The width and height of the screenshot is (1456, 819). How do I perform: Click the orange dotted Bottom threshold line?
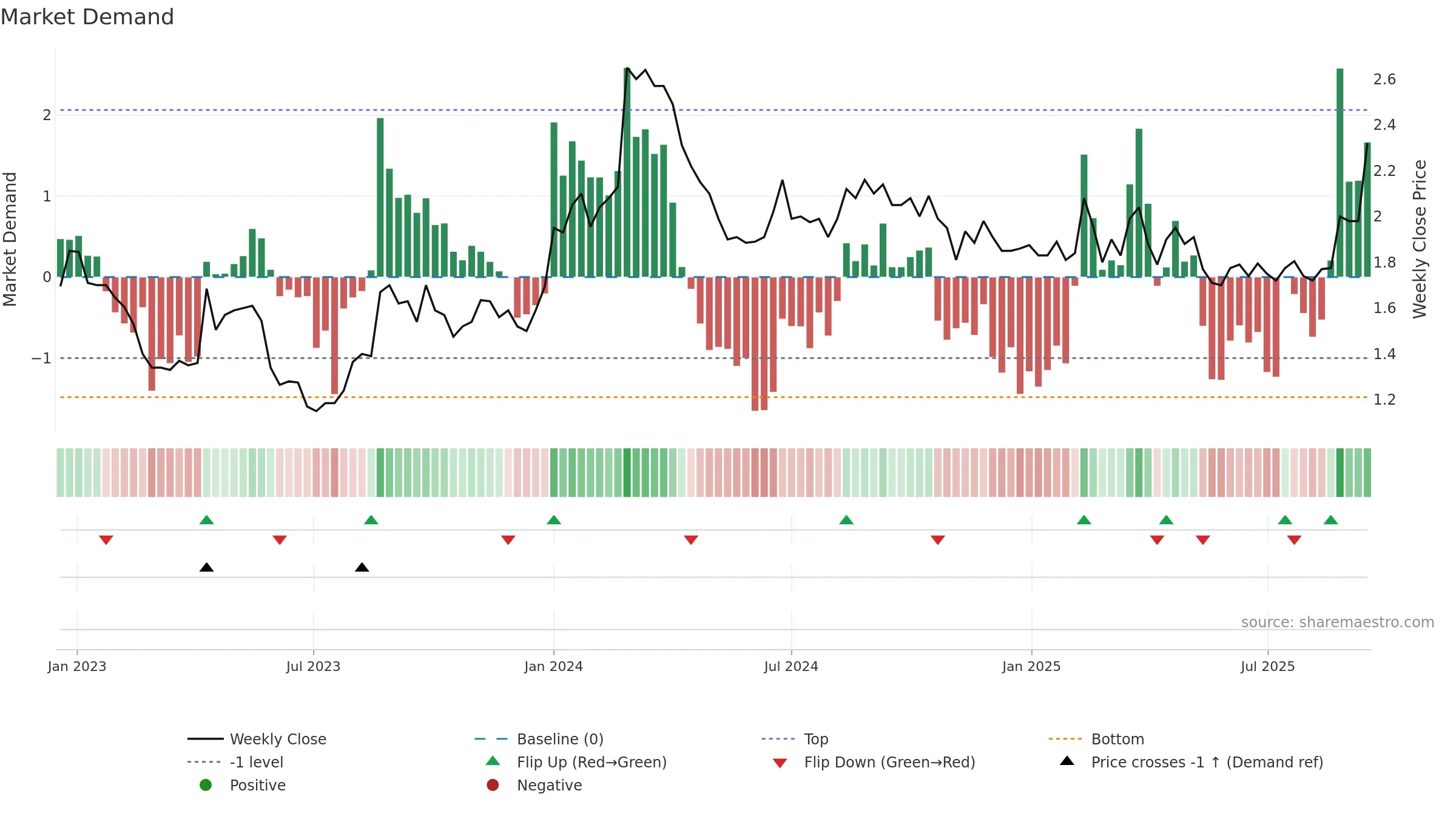point(713,397)
